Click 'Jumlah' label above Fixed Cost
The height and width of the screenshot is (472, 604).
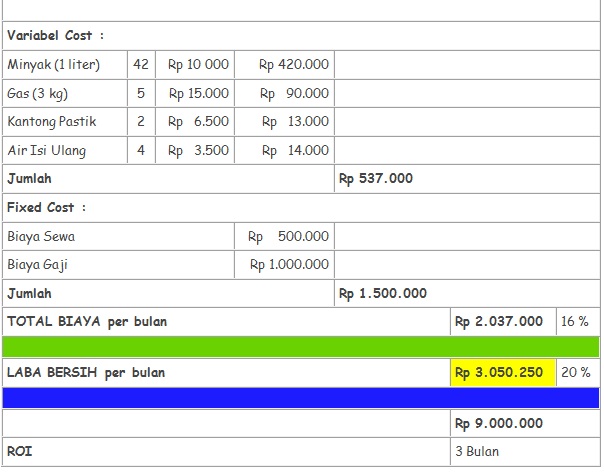pos(29,179)
